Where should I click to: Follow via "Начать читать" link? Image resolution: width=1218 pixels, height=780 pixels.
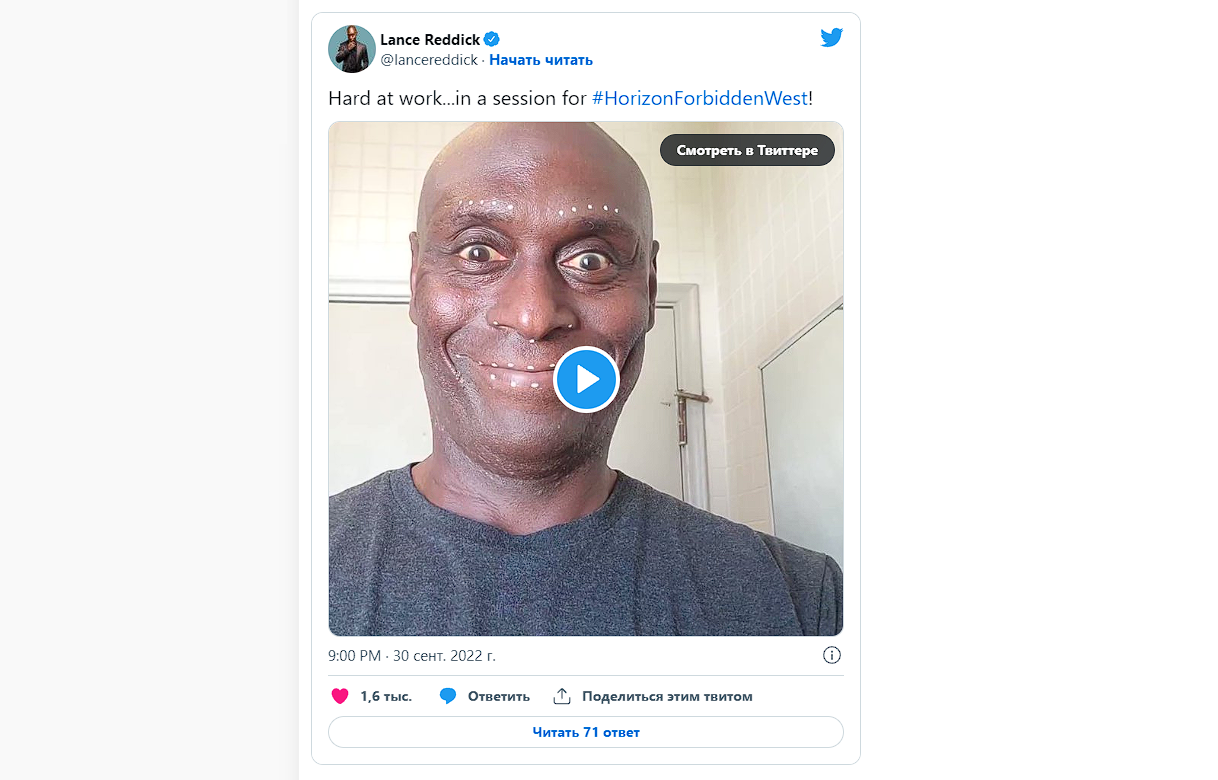(x=541, y=60)
